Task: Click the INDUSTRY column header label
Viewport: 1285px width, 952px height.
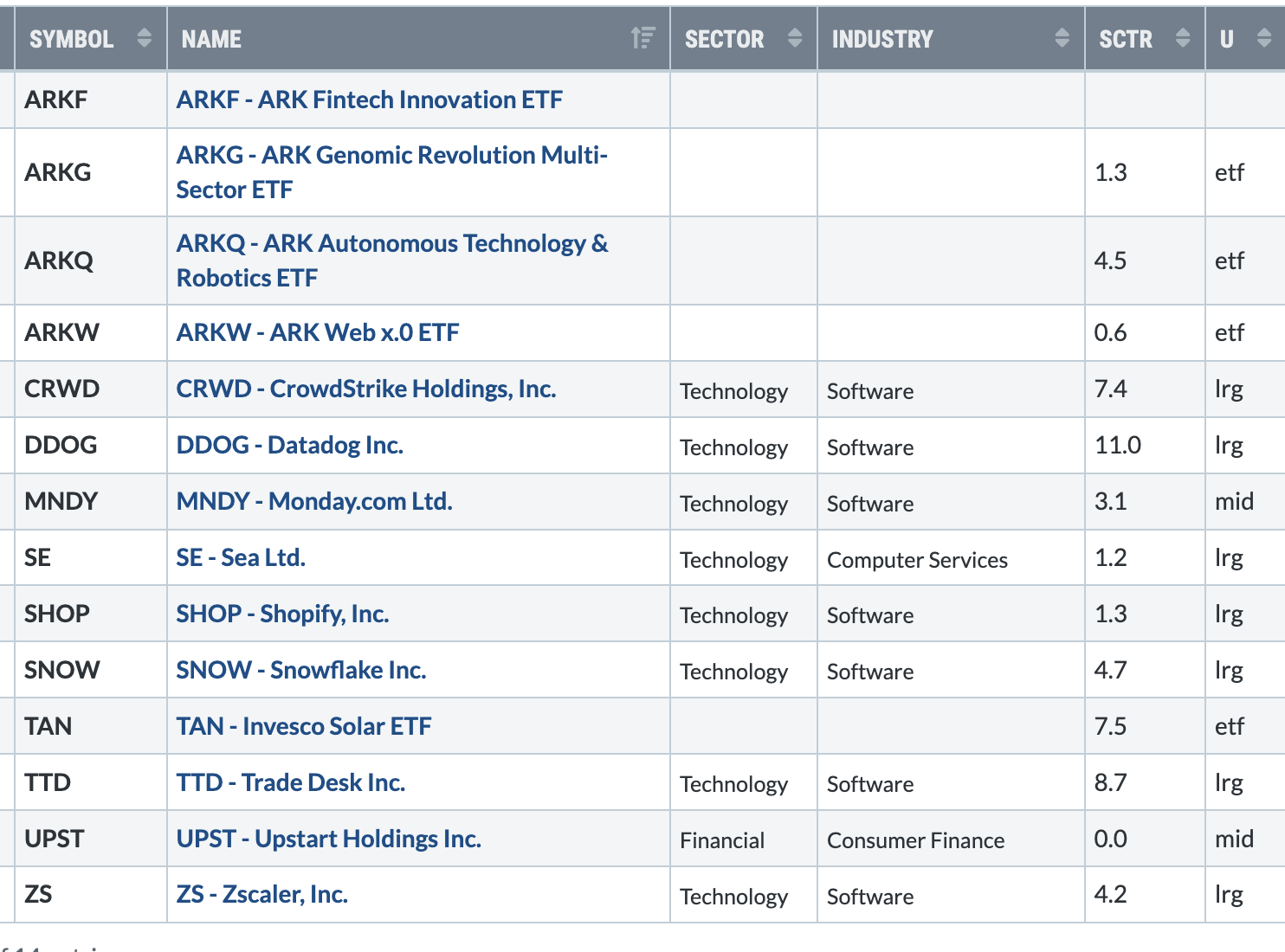Action: click(x=882, y=39)
